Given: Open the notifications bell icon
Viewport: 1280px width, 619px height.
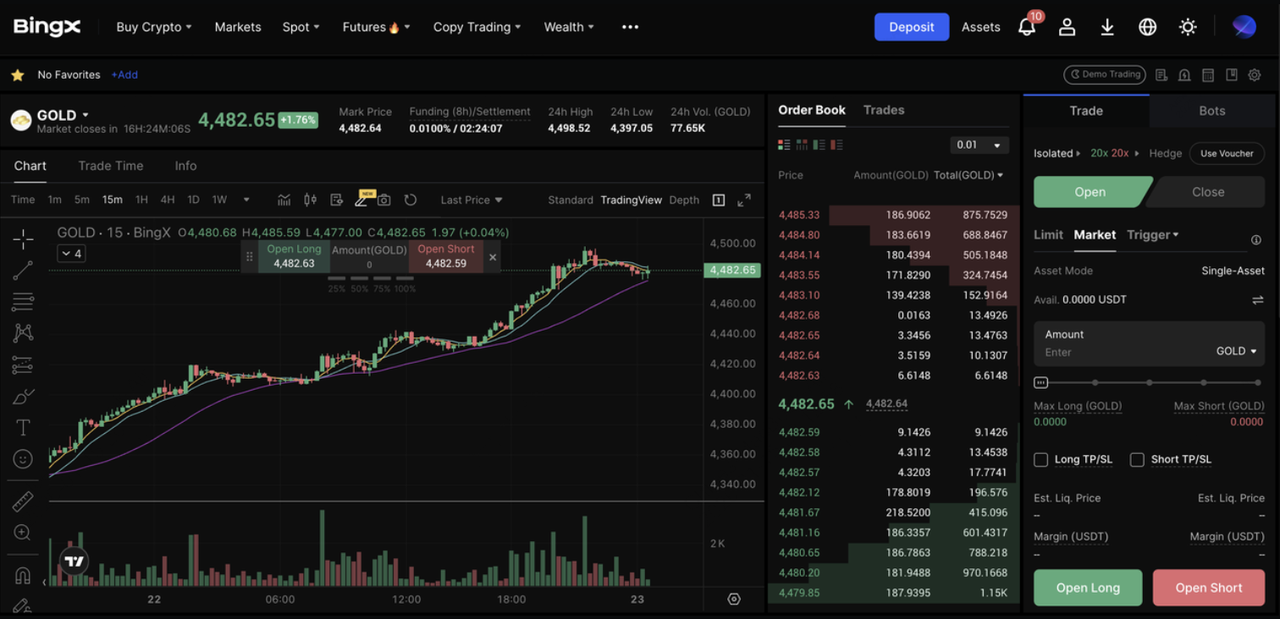Looking at the screenshot, I should [x=1026, y=27].
